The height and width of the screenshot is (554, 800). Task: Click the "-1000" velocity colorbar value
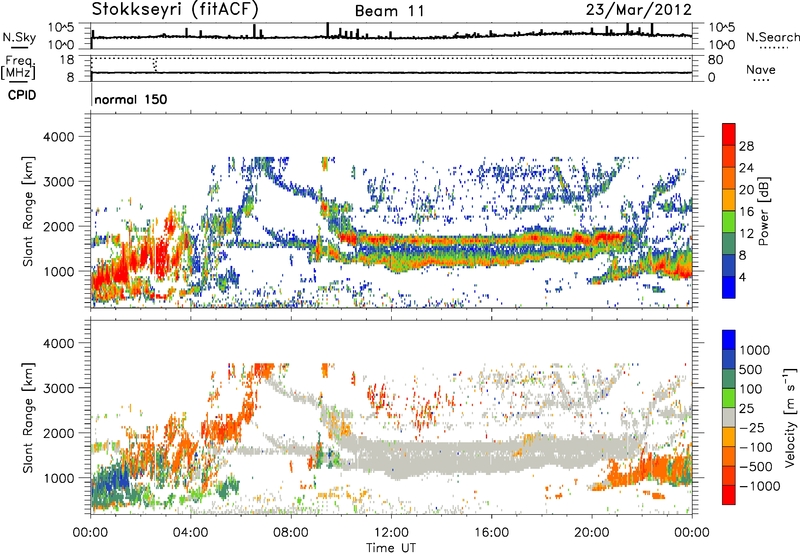[x=759, y=486]
